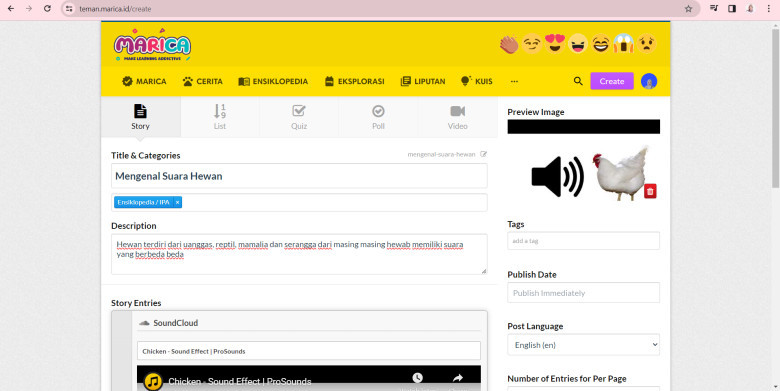780x391 pixels.
Task: Click the title field Mengenal Suara Hewan
Action: point(299,176)
